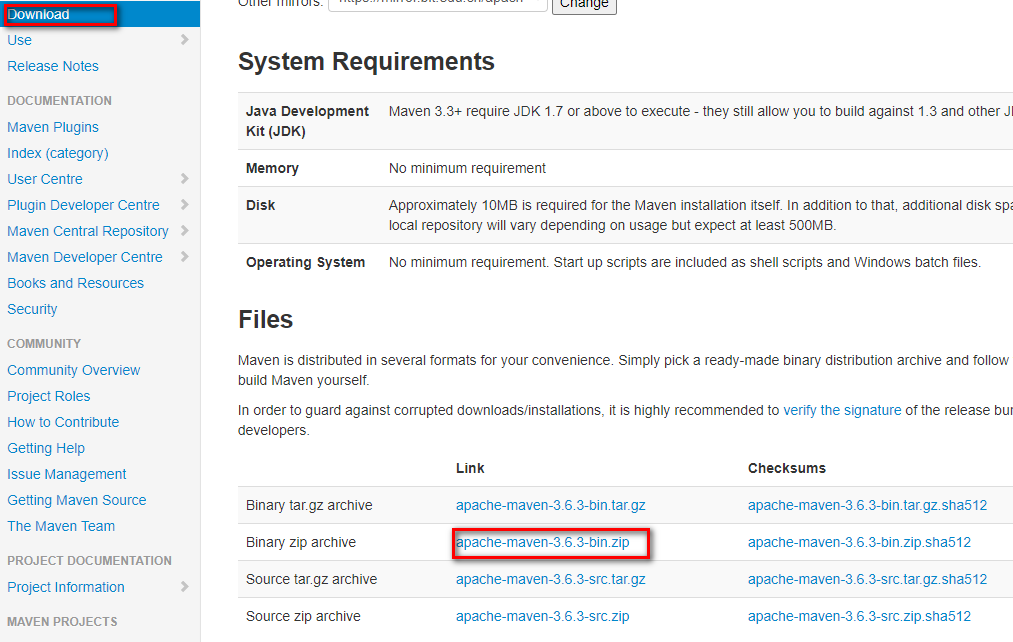Download apache-maven-3.6.3-bin.zip
The width and height of the screenshot is (1013, 642).
tap(543, 543)
